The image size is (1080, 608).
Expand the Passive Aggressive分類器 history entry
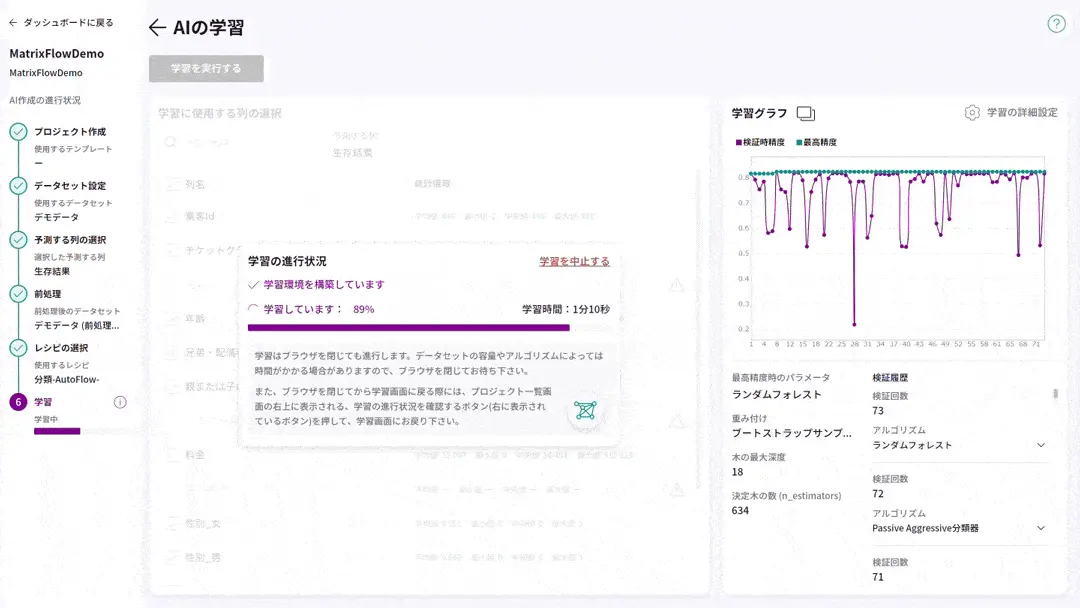(x=1040, y=528)
